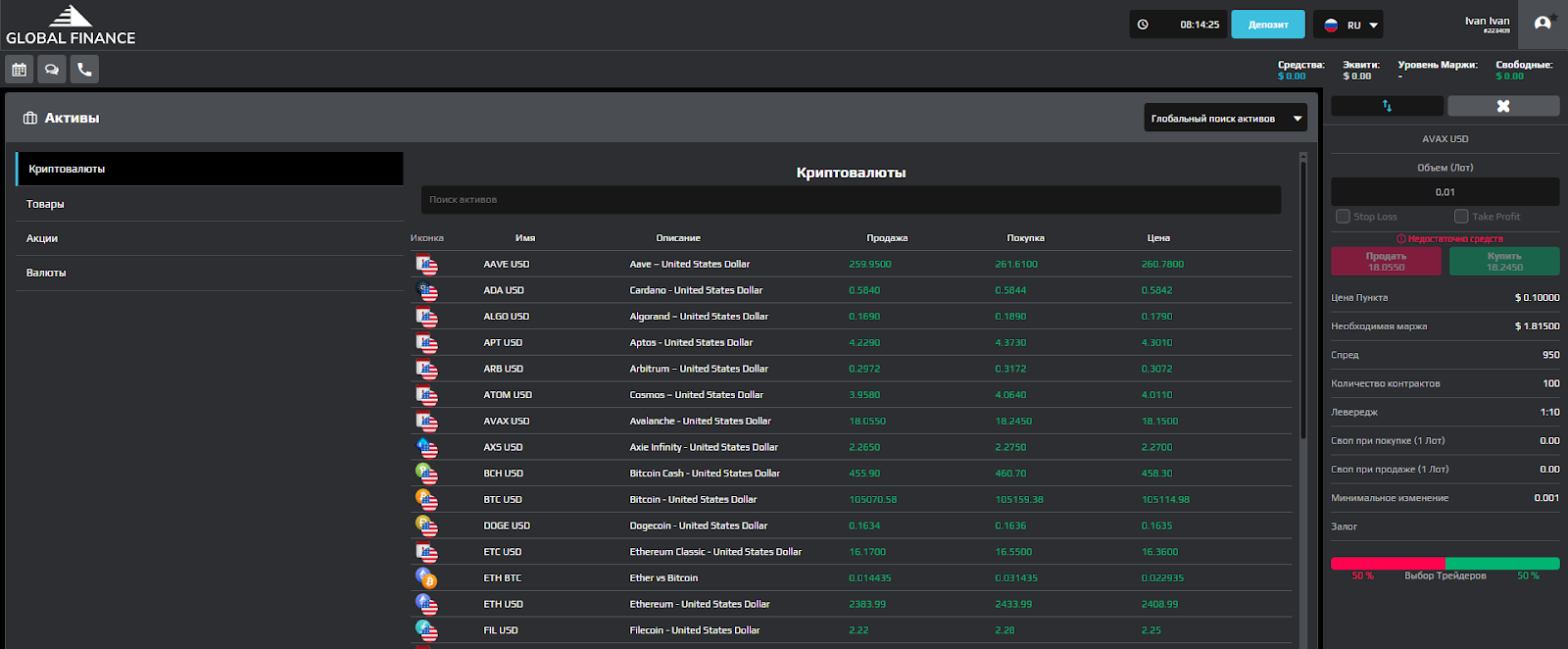Click the APT USD coin icon
This screenshot has width=1568, height=649.
[426, 343]
